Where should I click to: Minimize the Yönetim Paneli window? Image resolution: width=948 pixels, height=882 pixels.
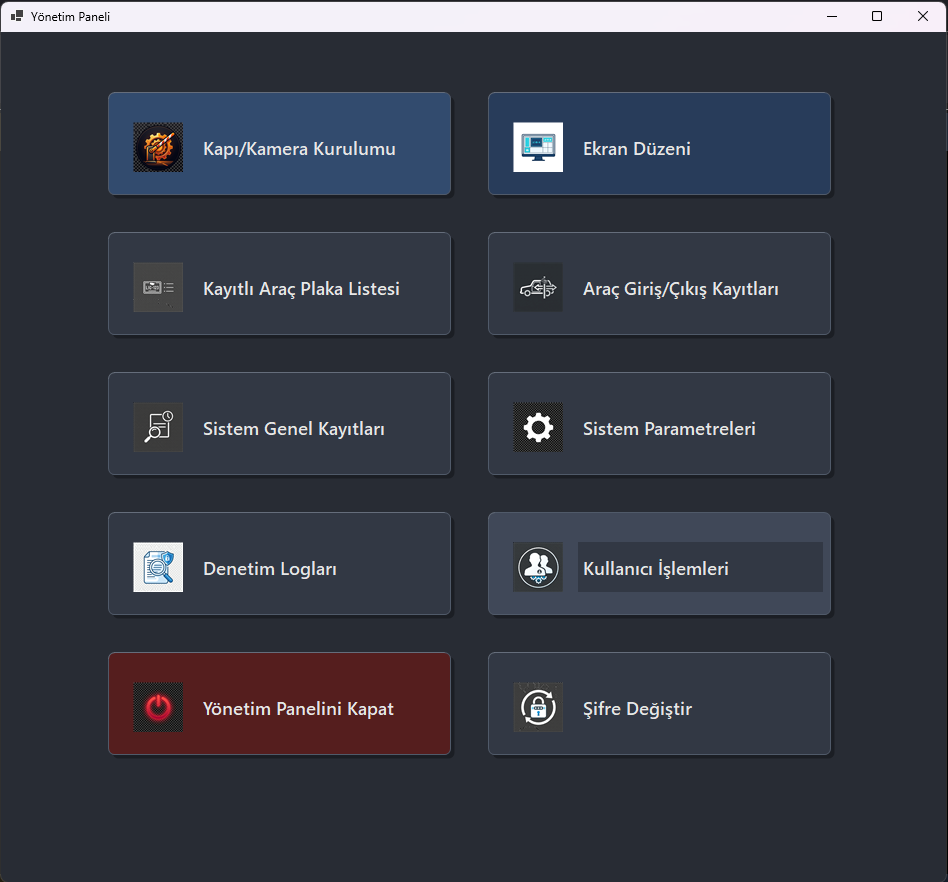[x=832, y=16]
